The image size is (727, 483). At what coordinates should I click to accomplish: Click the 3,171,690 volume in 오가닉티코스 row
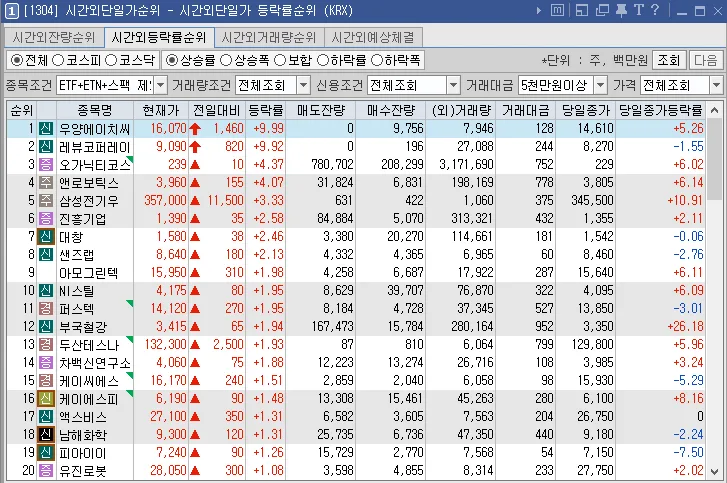(x=466, y=165)
